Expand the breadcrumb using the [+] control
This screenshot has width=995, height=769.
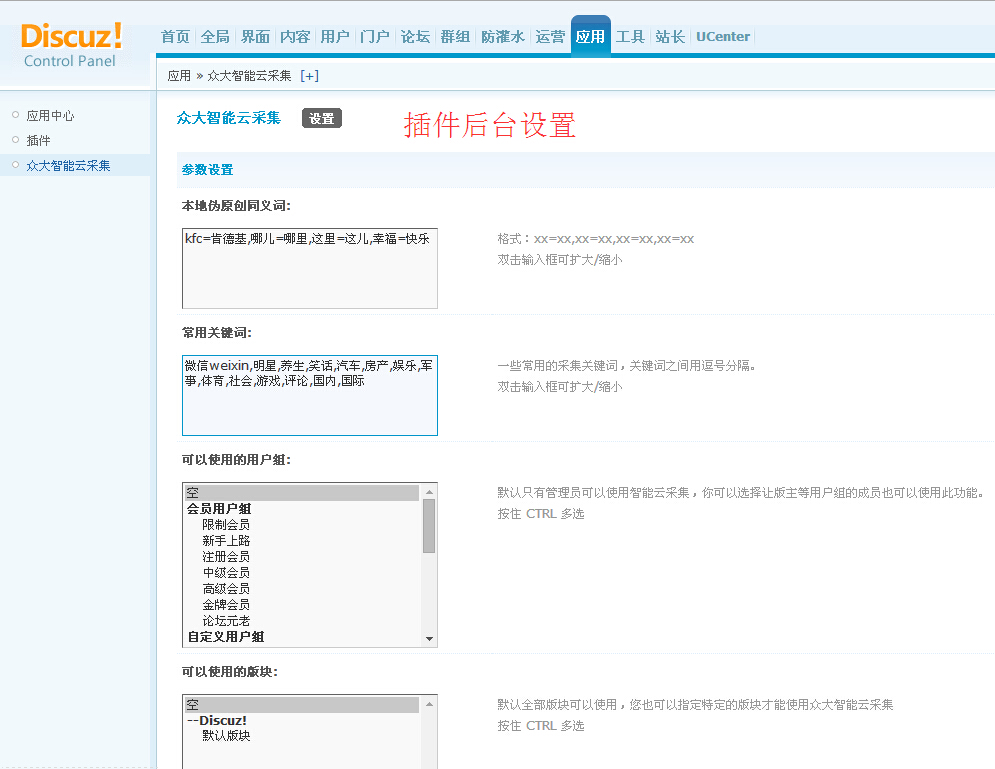(x=308, y=74)
